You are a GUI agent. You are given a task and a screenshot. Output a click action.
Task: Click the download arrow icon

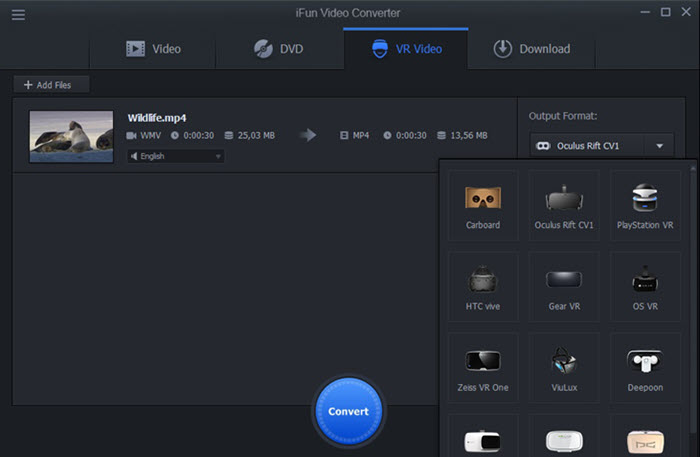click(503, 49)
